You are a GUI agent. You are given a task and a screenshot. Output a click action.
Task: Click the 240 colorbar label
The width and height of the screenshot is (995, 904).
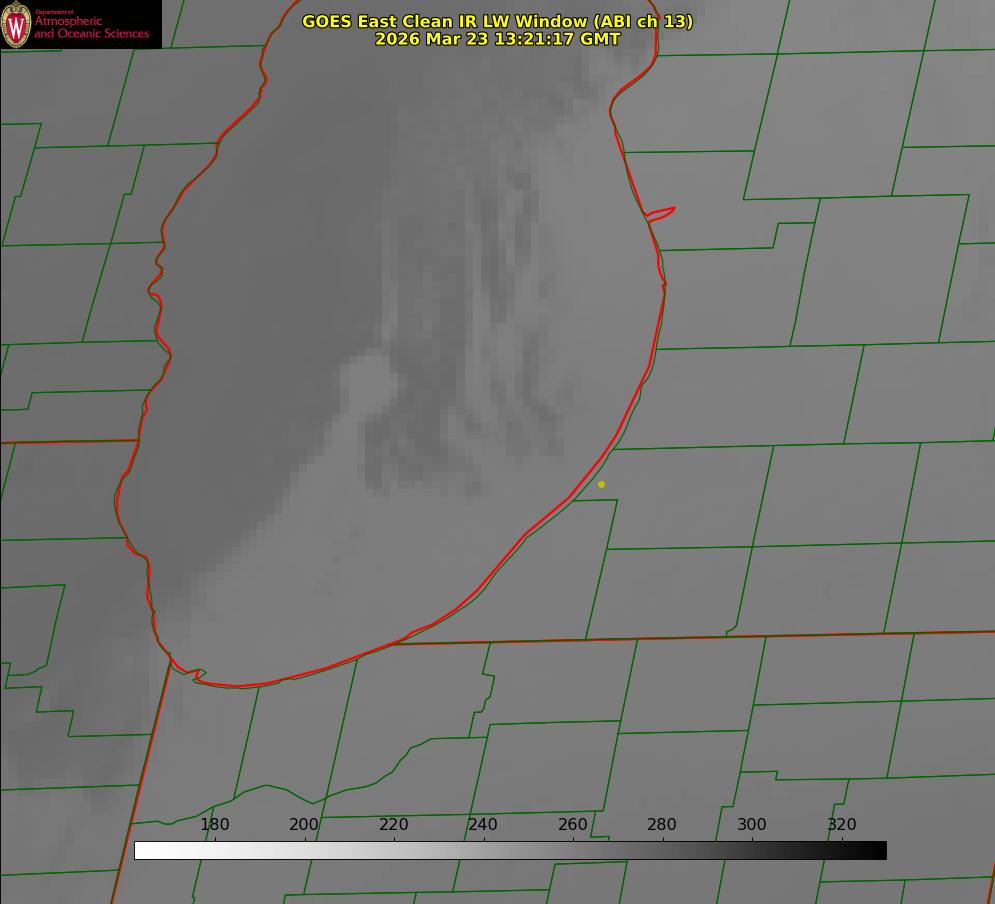point(483,824)
